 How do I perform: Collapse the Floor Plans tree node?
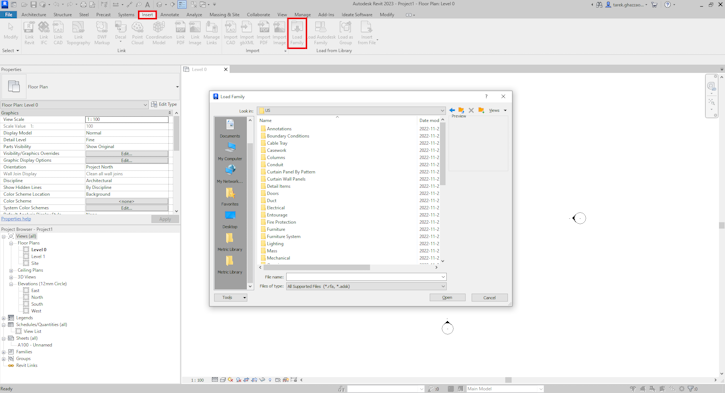point(11,243)
